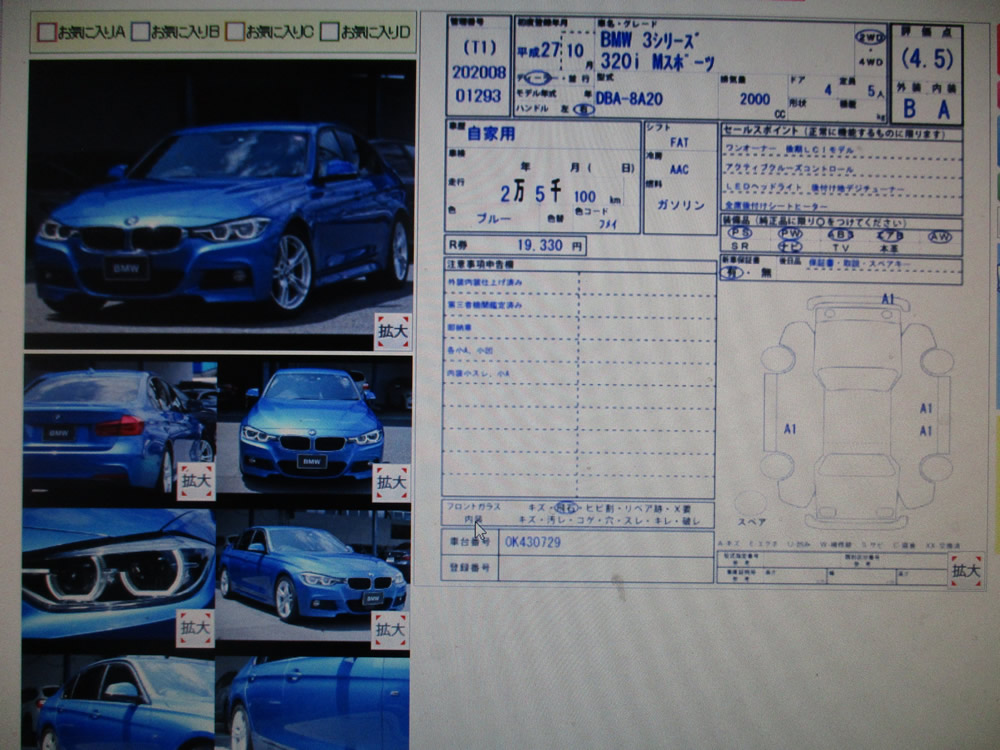Click the 即納車 notice line

coord(459,328)
